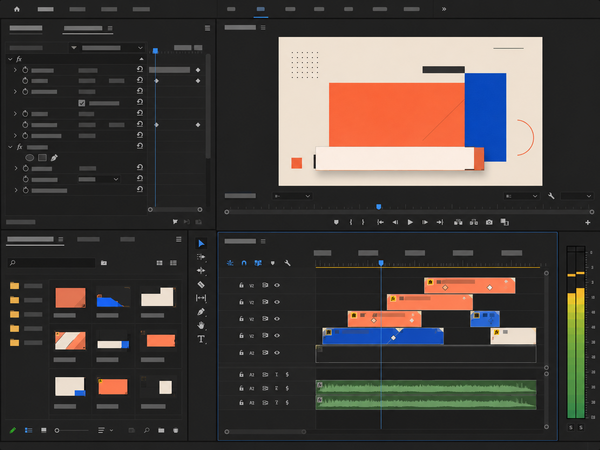The width and height of the screenshot is (600, 450).
Task: Solo the bottom audio track
Action: [x=287, y=403]
